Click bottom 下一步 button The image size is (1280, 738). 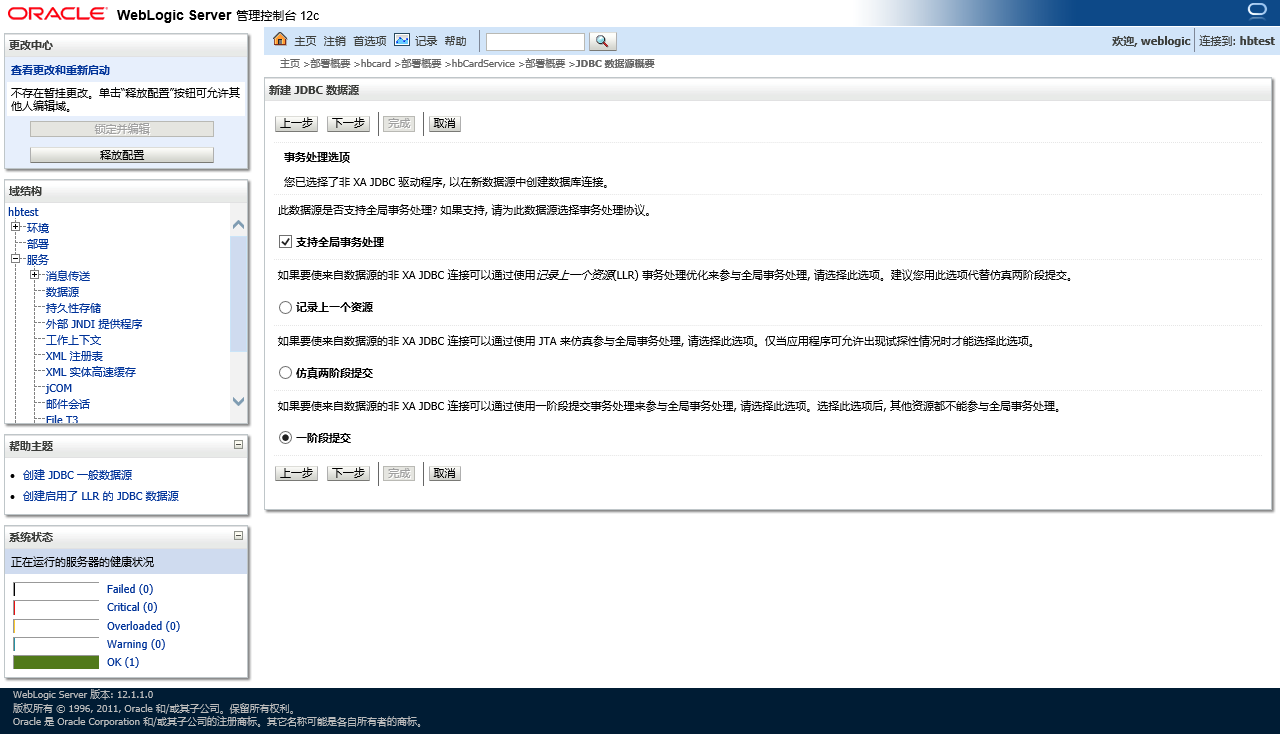pos(348,474)
